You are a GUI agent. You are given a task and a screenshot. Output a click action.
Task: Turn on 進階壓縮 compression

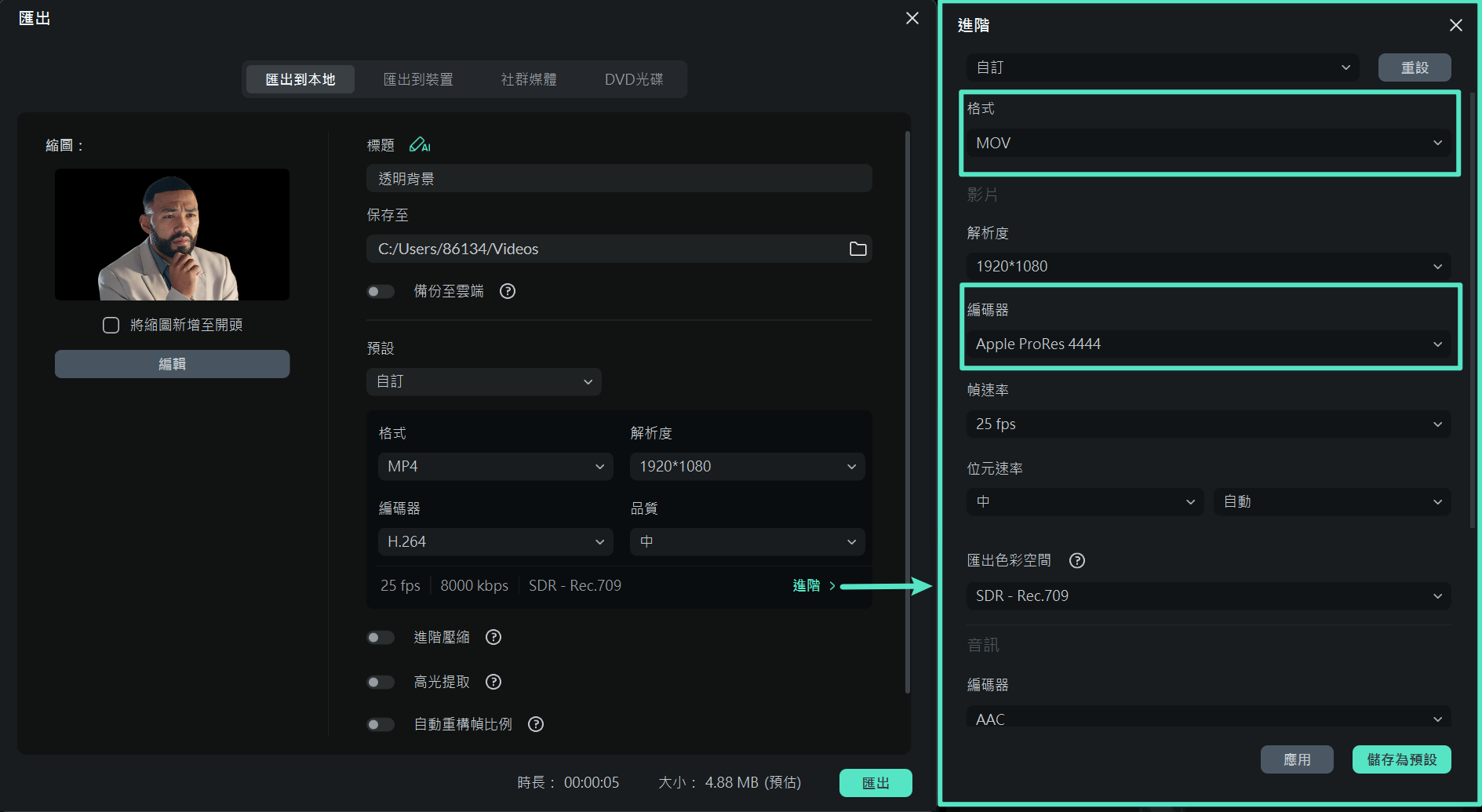[381, 637]
